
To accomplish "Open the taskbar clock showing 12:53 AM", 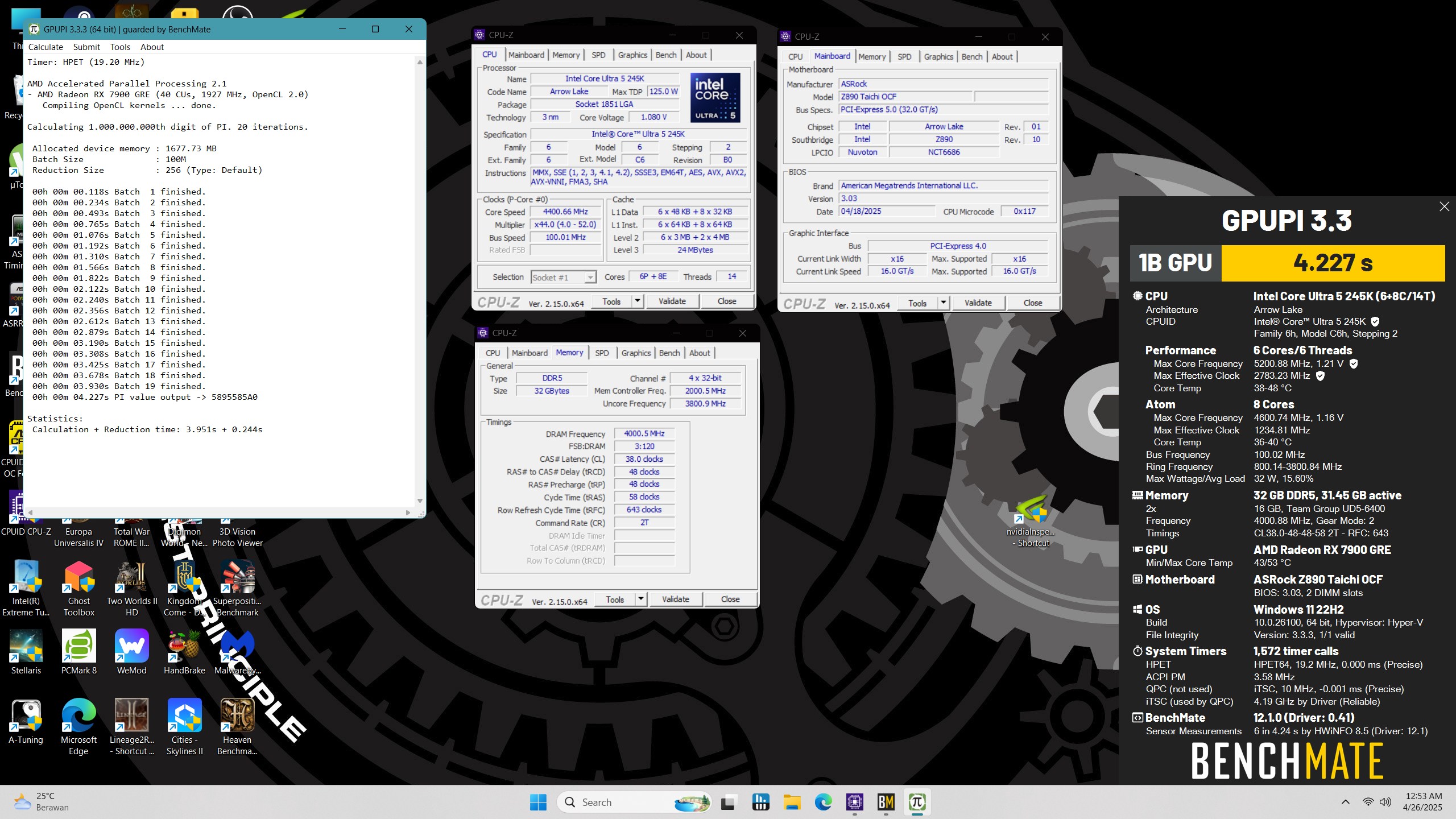I will pyautogui.click(x=1423, y=802).
